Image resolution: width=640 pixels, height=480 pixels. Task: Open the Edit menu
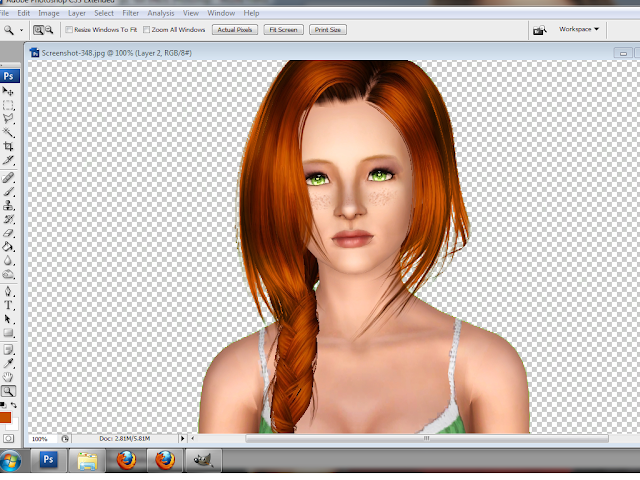click(x=23, y=13)
